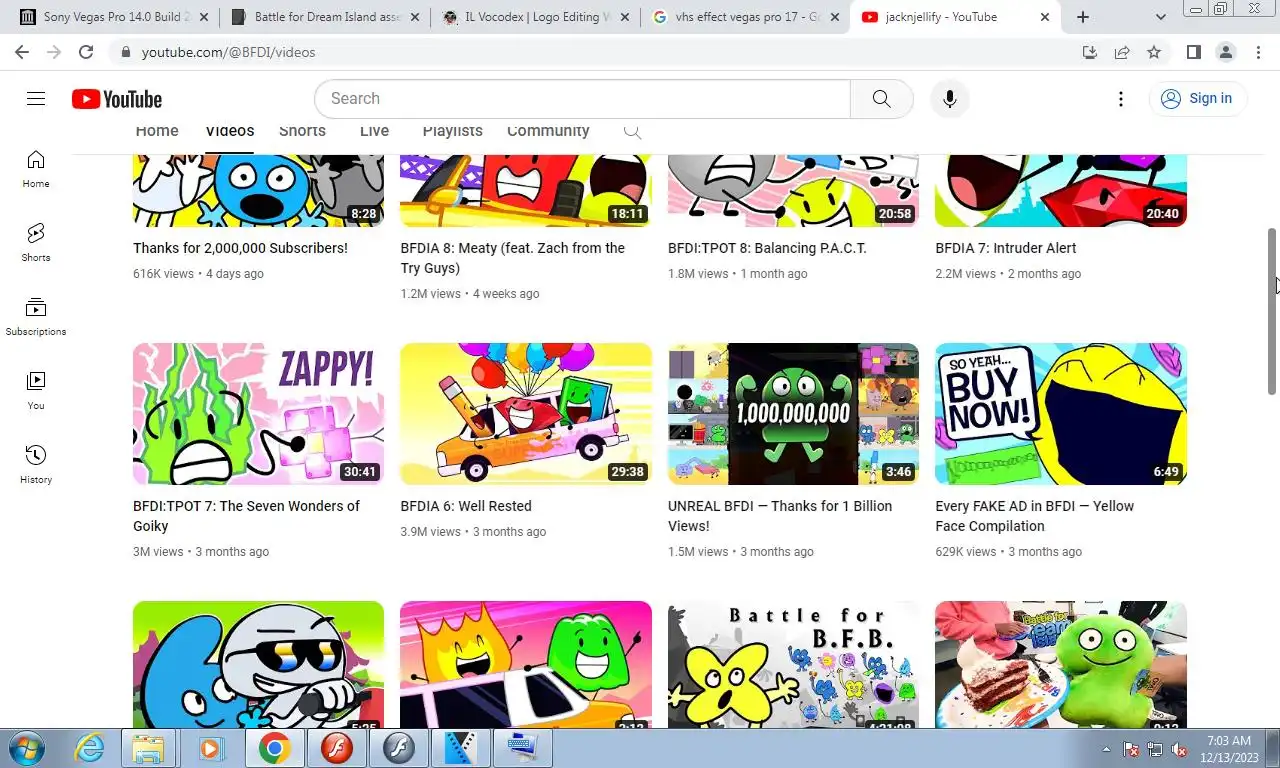This screenshot has height=768, width=1280.
Task: Open BFDIA 7: Intruder Alert title
Action: pyautogui.click(x=1006, y=248)
